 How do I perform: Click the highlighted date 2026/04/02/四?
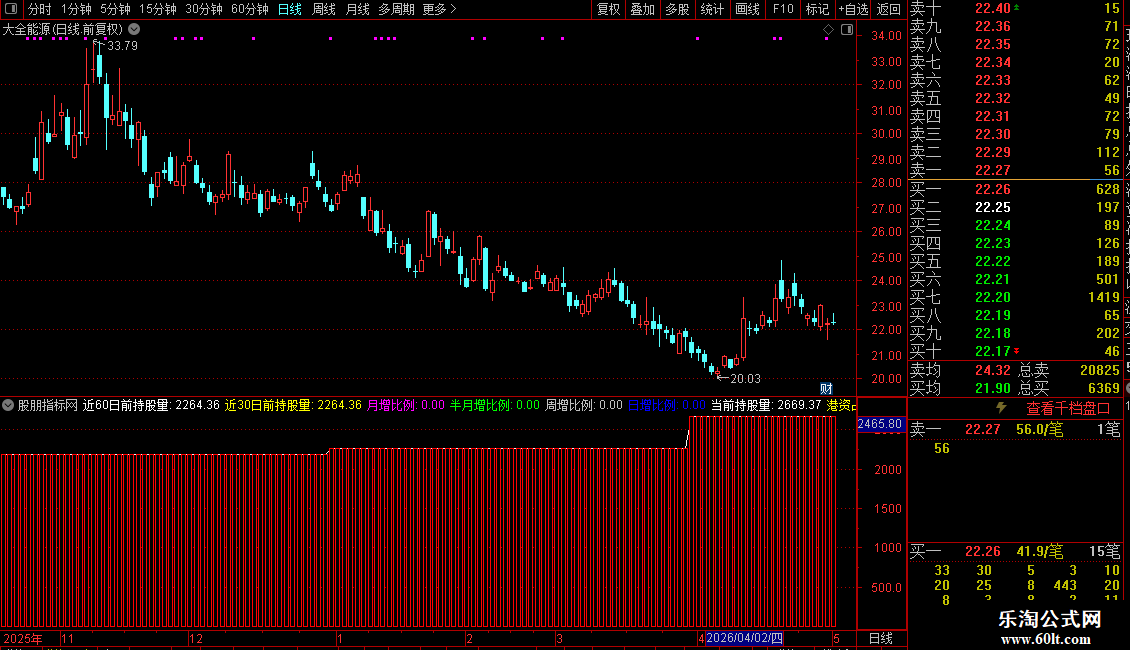pos(744,638)
